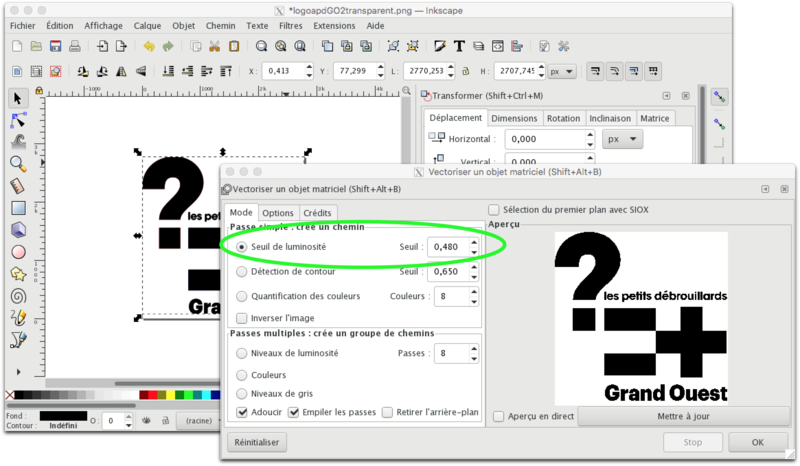Open Text and font dialog T icon
The image size is (800, 466).
459,46
